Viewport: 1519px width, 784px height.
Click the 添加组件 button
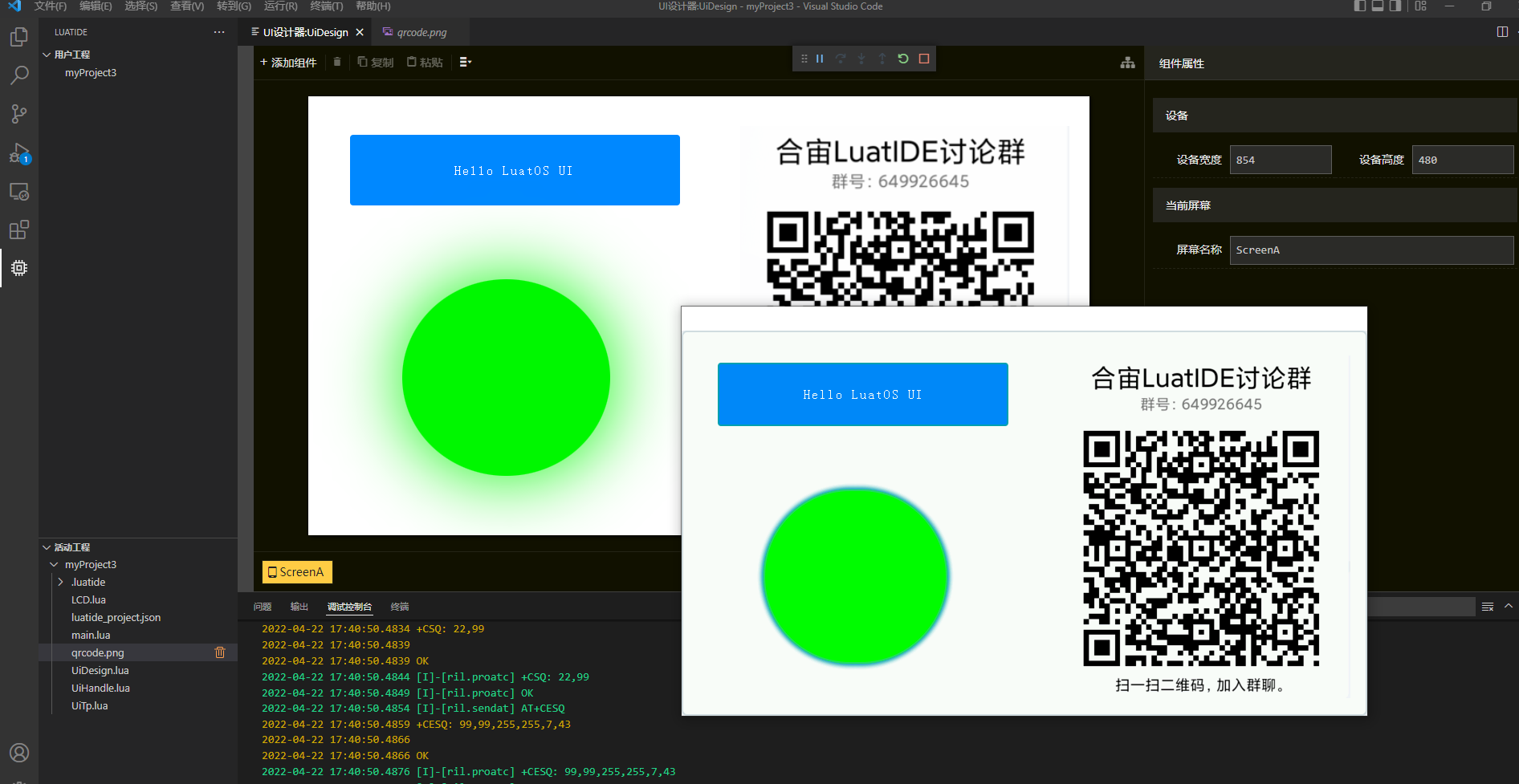coord(288,62)
